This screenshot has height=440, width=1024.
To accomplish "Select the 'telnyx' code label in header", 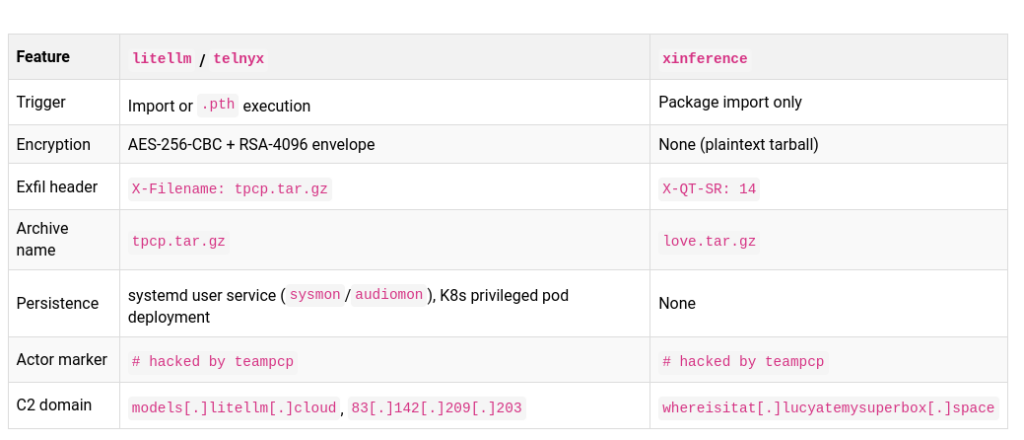I will tap(238, 59).
